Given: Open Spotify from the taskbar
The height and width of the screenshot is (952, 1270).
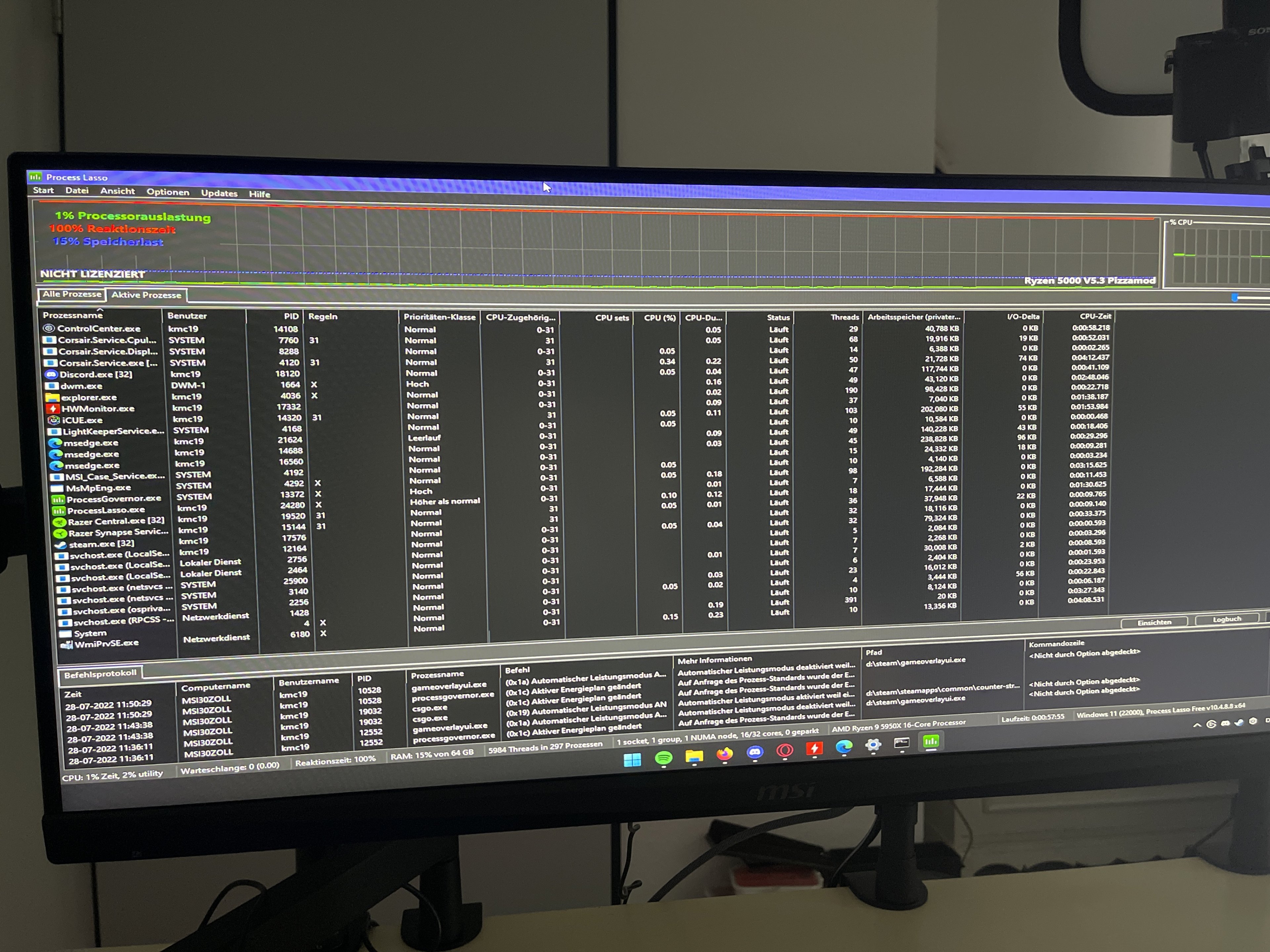Looking at the screenshot, I should click(663, 758).
